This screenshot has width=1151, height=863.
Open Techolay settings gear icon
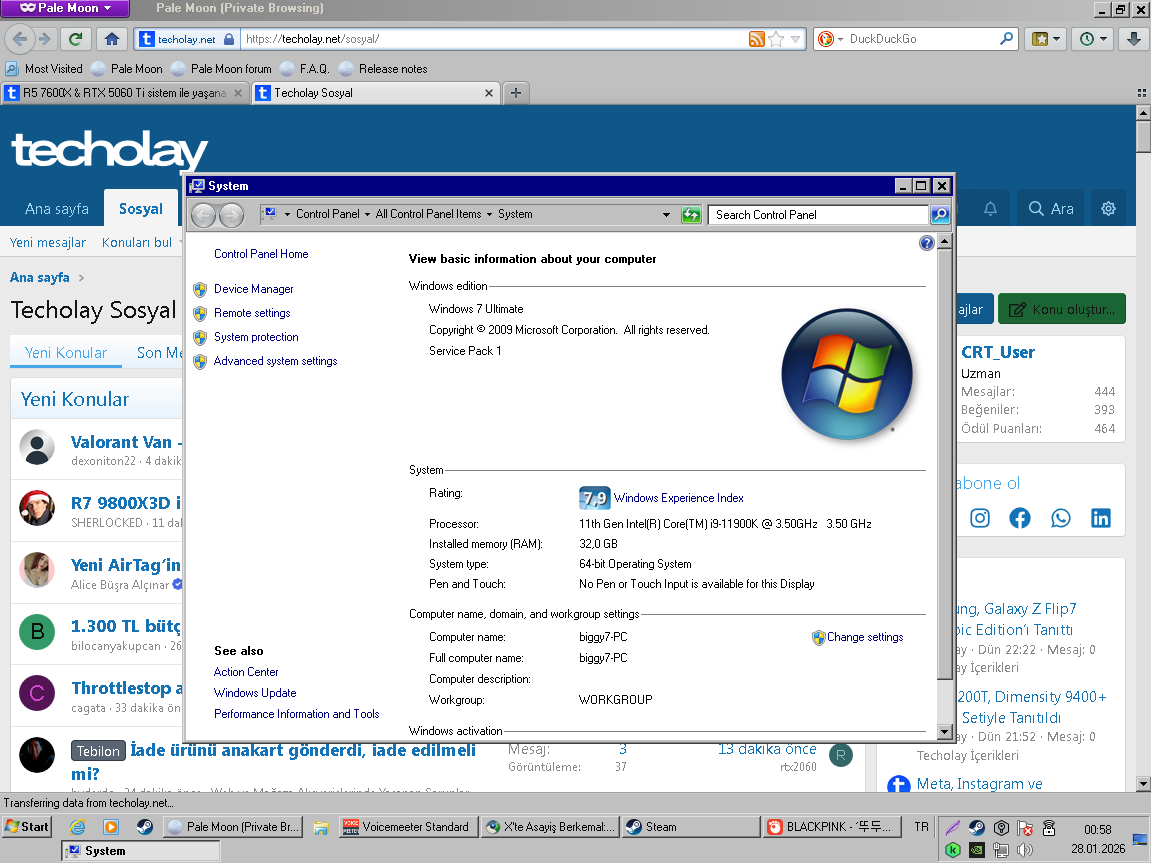[x=1108, y=208]
